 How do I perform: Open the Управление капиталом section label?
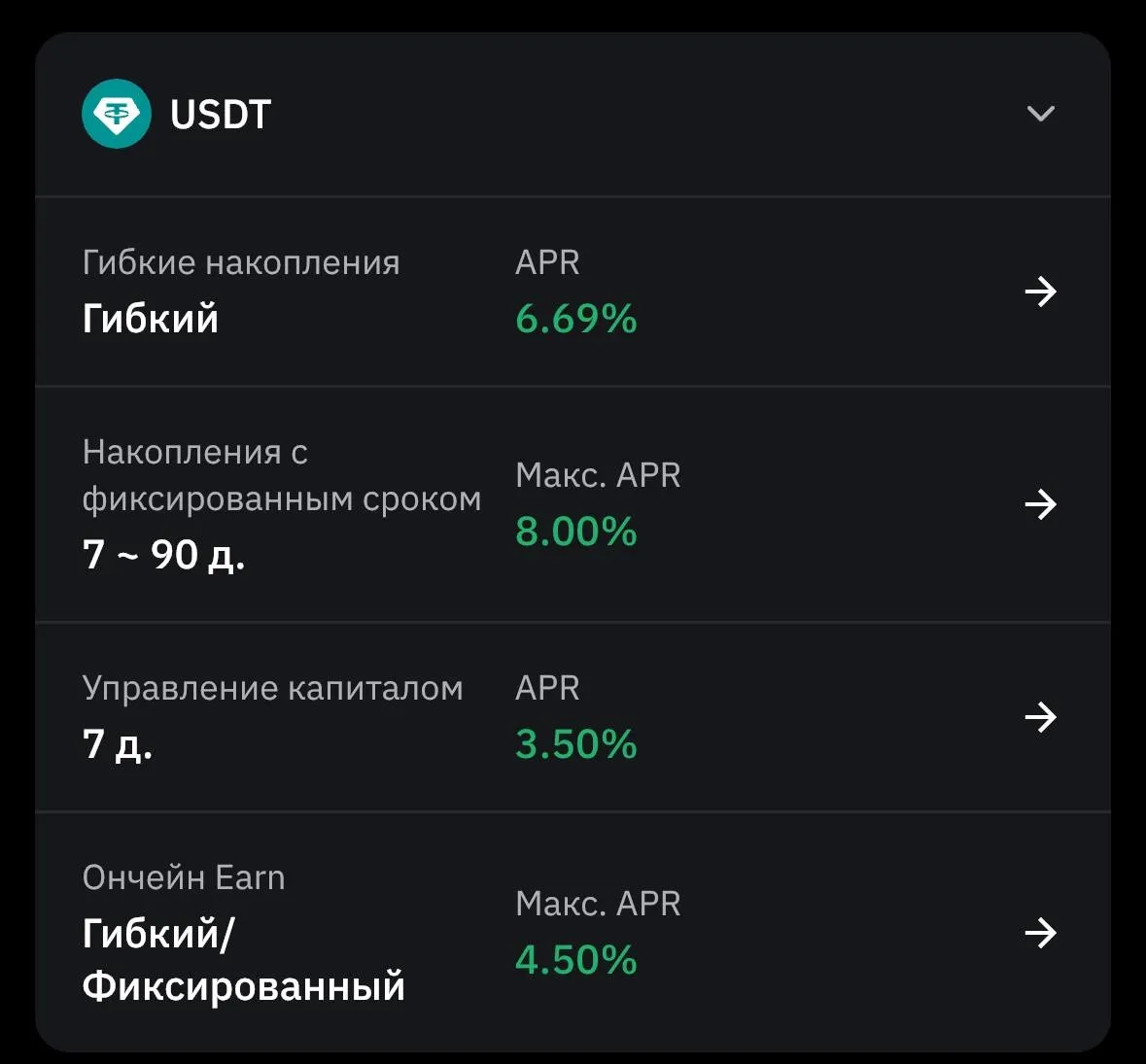[x=272, y=688]
